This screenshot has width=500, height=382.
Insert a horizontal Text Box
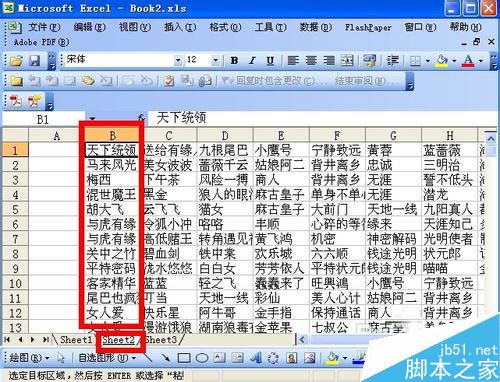[x=219, y=358]
